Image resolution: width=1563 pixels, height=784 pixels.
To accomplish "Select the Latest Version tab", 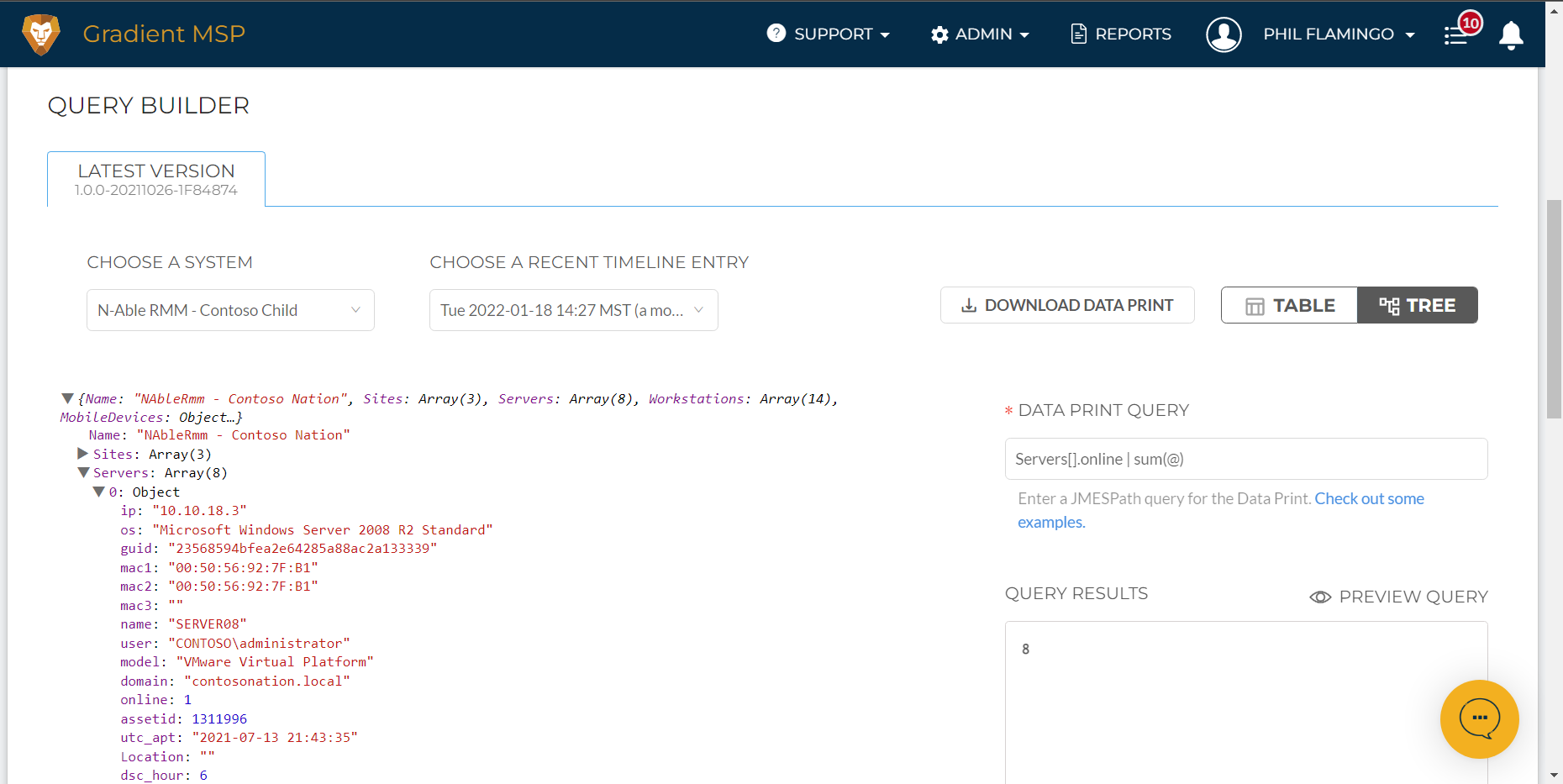I will click(x=156, y=179).
